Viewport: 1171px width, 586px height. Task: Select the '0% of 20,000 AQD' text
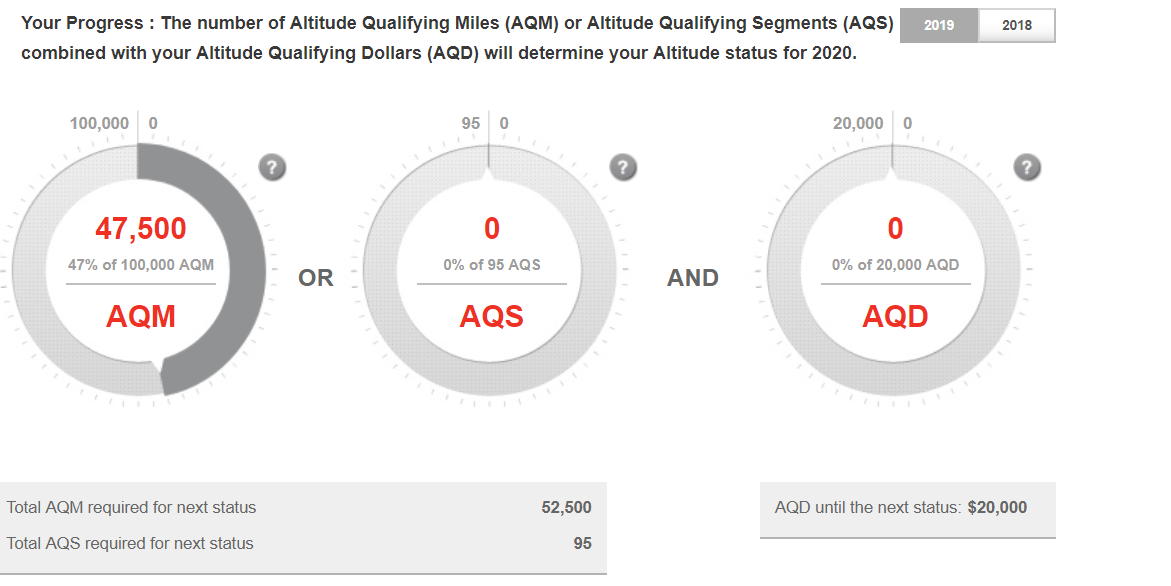tap(895, 265)
